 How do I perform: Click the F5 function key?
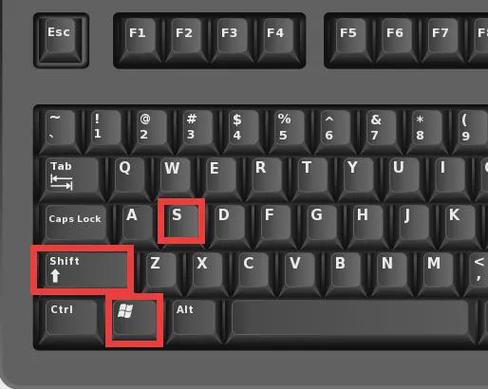tap(349, 39)
